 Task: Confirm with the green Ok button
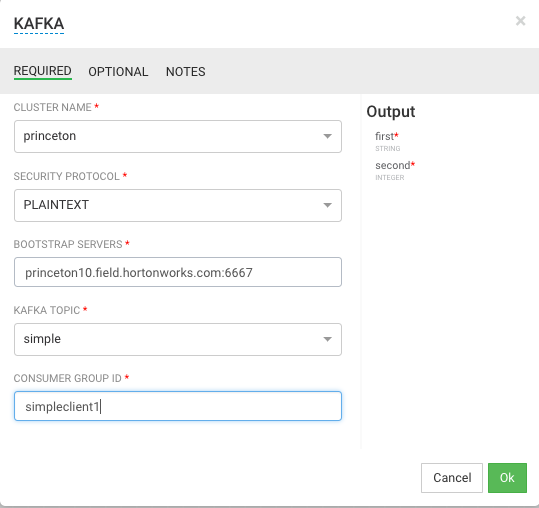click(x=507, y=478)
